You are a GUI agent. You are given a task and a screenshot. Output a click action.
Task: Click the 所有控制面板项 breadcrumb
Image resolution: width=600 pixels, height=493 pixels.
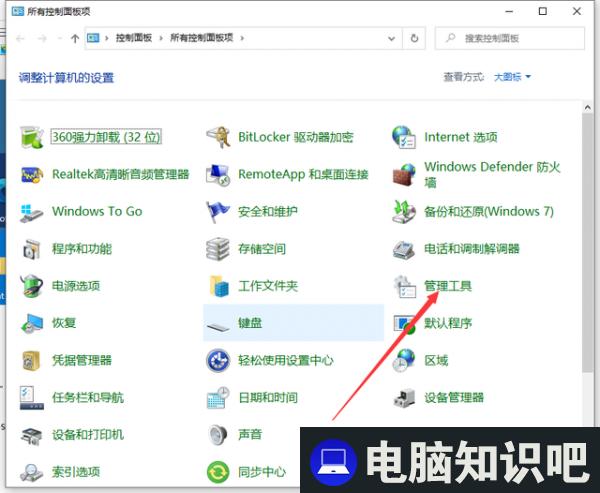tap(202, 38)
